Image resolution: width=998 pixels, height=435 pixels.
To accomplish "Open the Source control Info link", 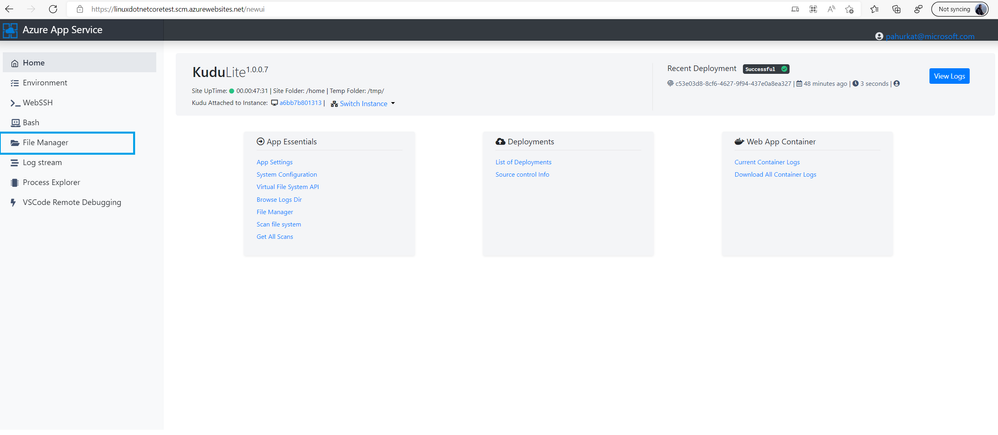I will coord(522,175).
